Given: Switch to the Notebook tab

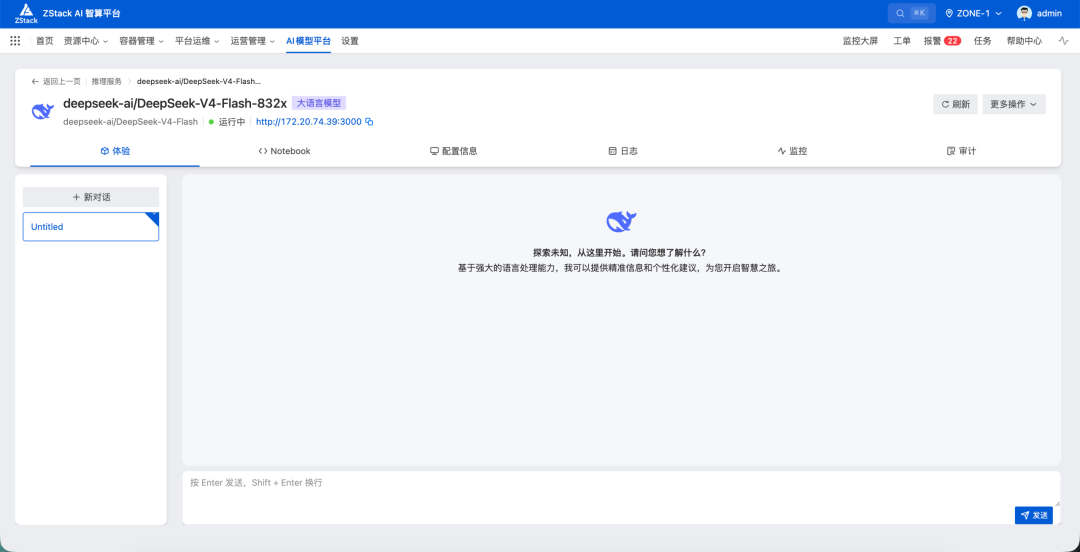Looking at the screenshot, I should tap(284, 151).
